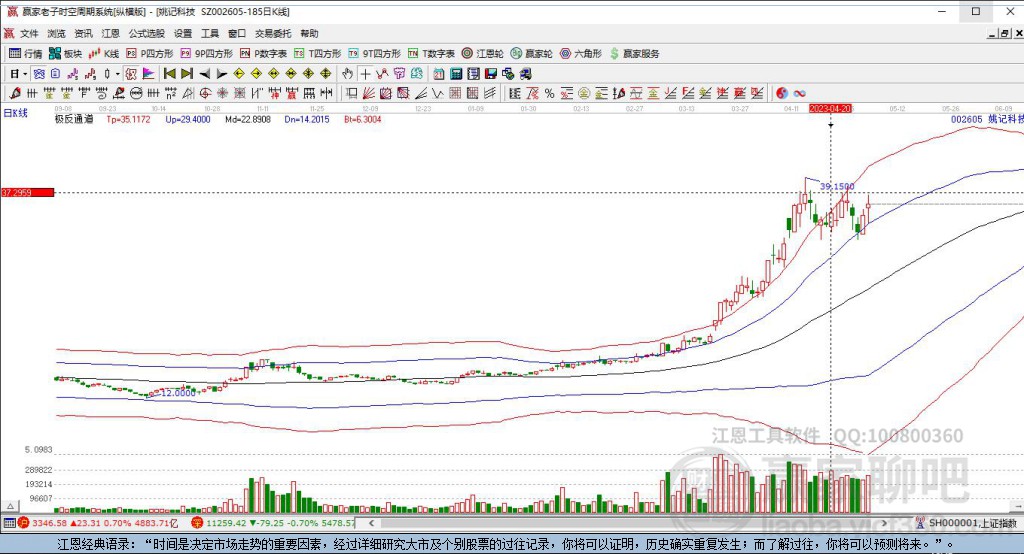The width and height of the screenshot is (1024, 554).
Task: Step forward with the black right arrow
Action: (x=222, y=73)
